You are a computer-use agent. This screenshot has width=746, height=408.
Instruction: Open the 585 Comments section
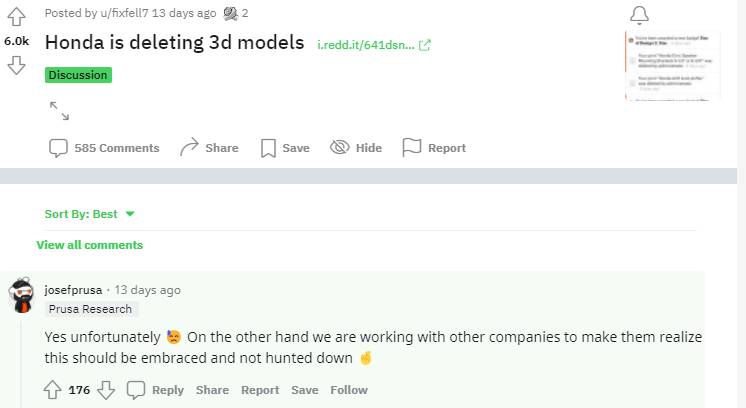[104, 148]
